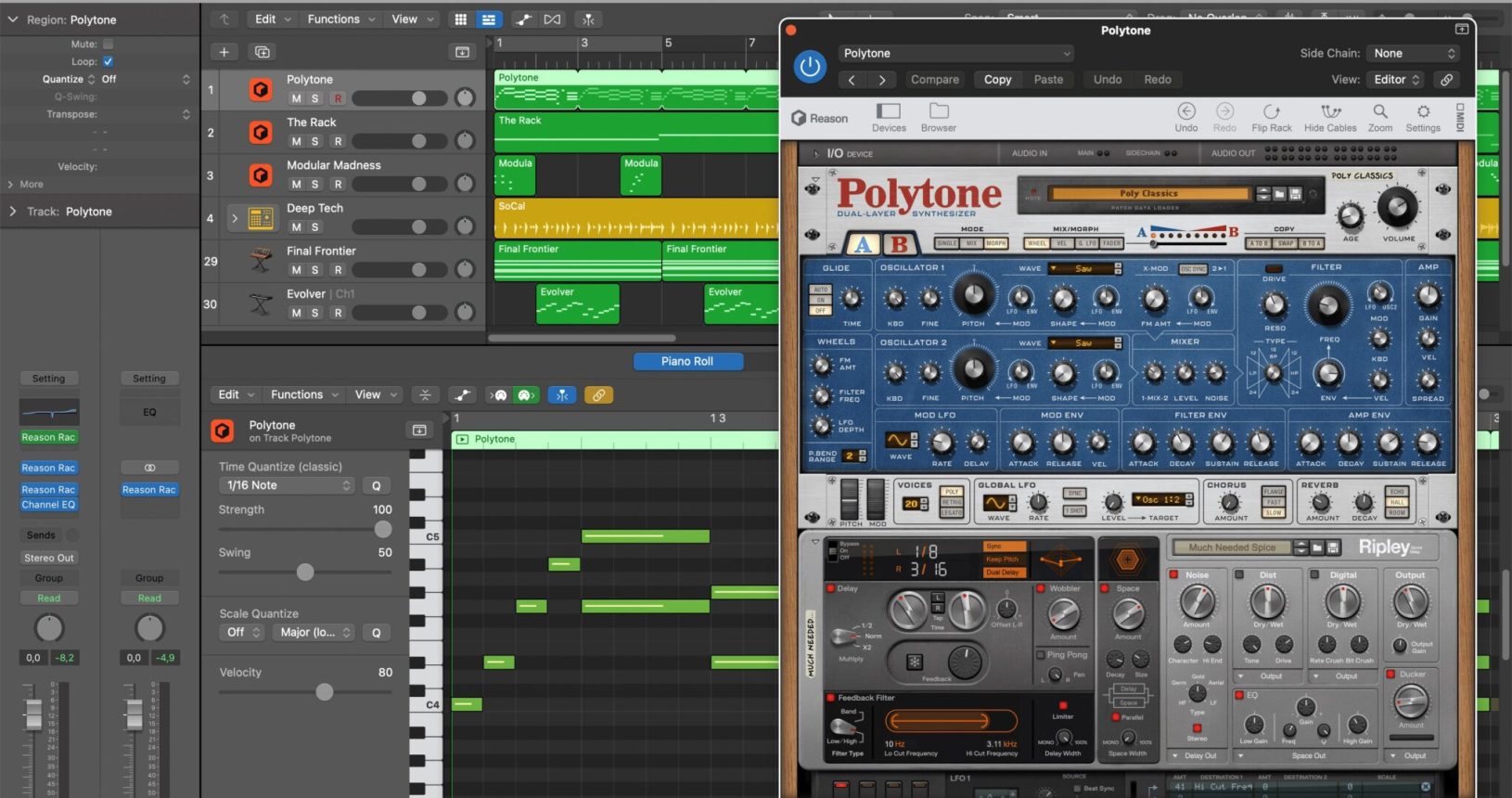
Task: Click the freeze snowflake button in Ripley
Action: [x=915, y=662]
